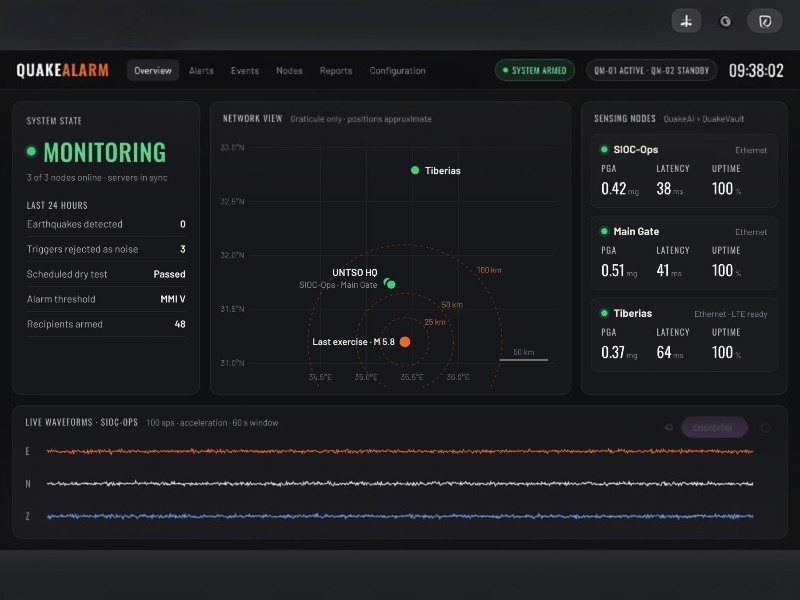Click the SYSTEM ARMED status pill
800x600 pixels.
(x=535, y=70)
